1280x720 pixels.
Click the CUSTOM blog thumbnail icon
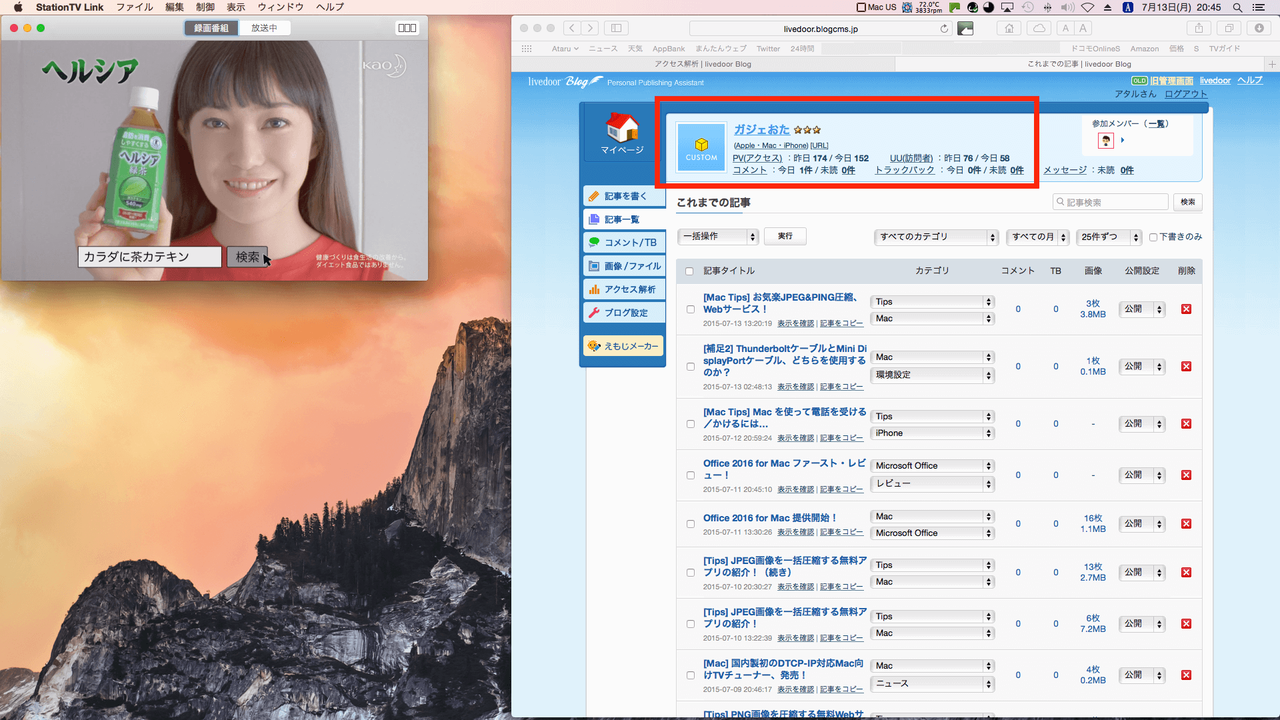(x=701, y=147)
